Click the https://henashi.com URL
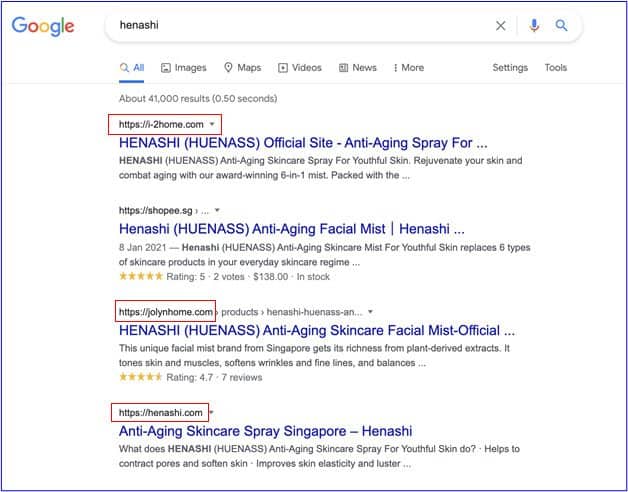 [x=161, y=413]
